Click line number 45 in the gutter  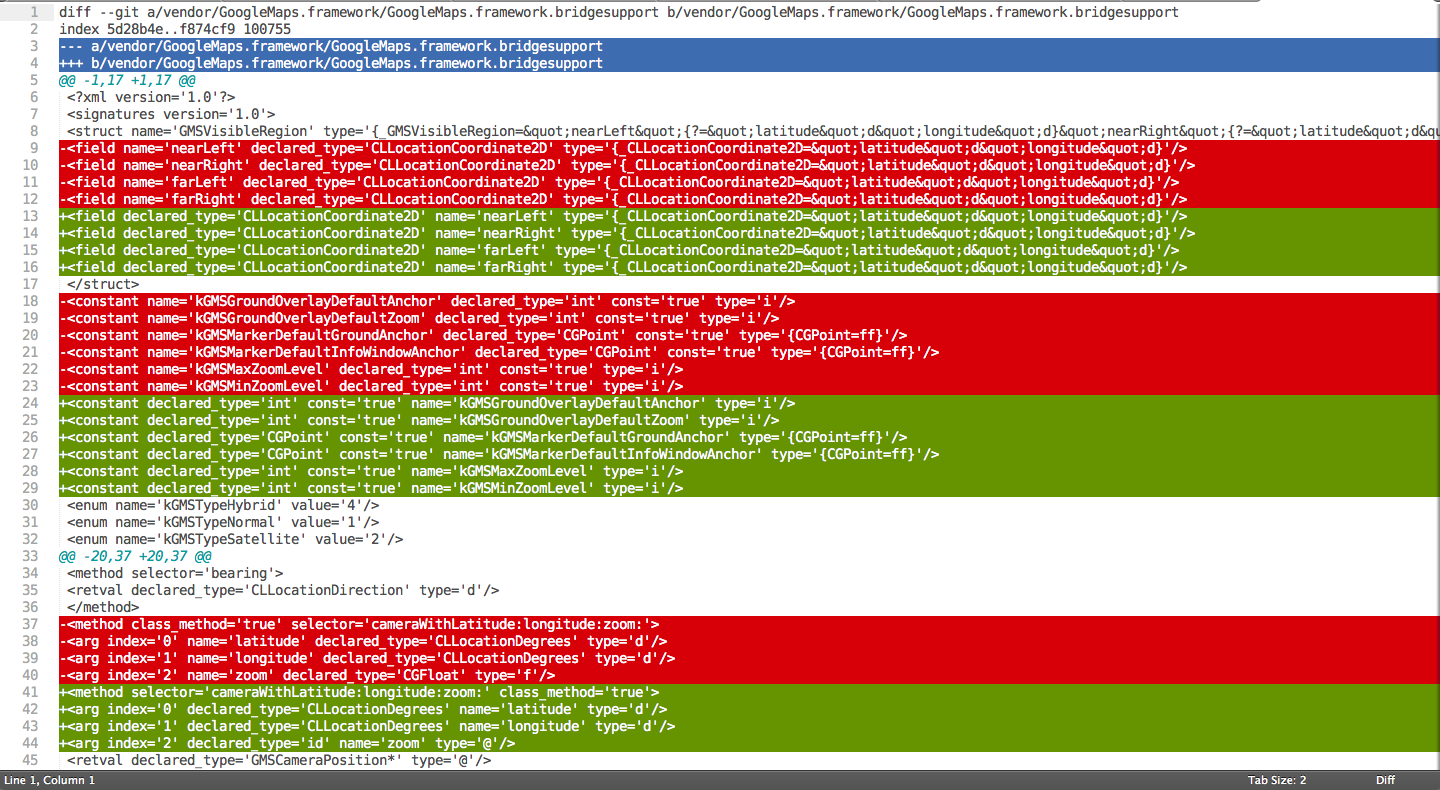(30, 761)
